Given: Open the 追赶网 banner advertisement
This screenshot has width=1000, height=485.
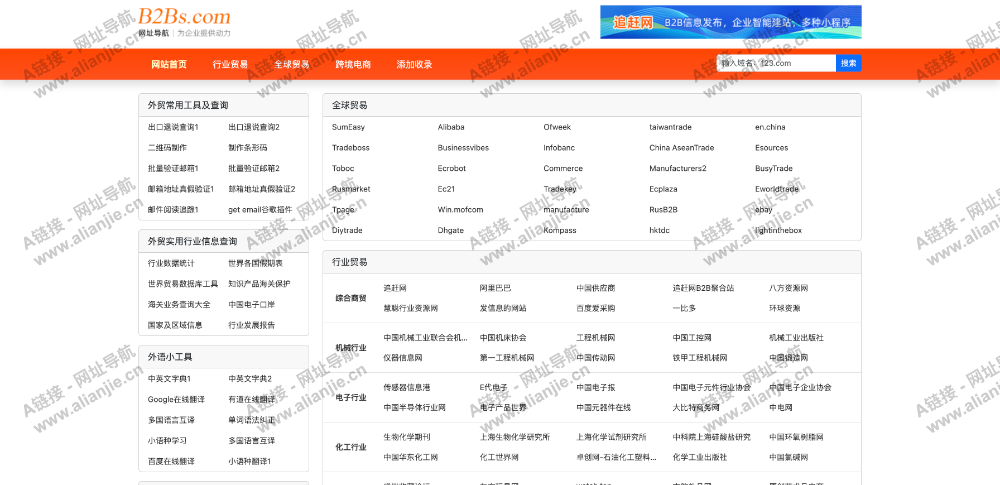Looking at the screenshot, I should coord(730,22).
